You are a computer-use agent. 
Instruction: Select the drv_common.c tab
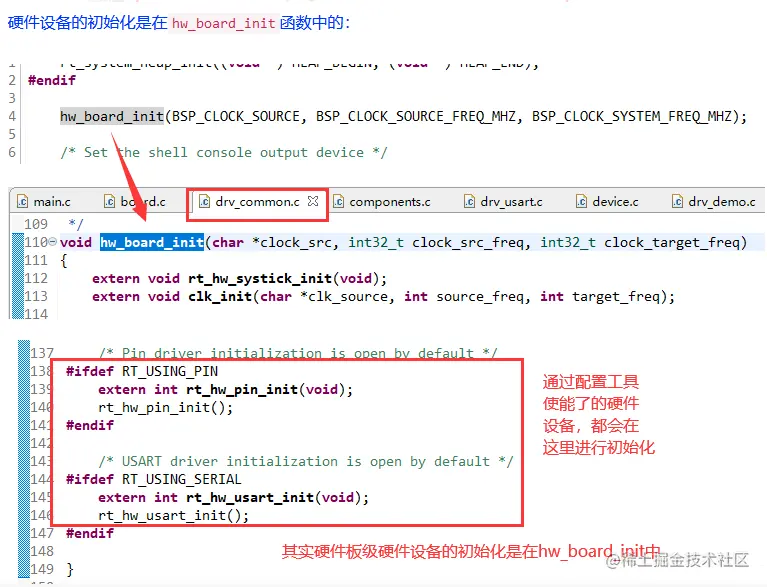coord(257,202)
